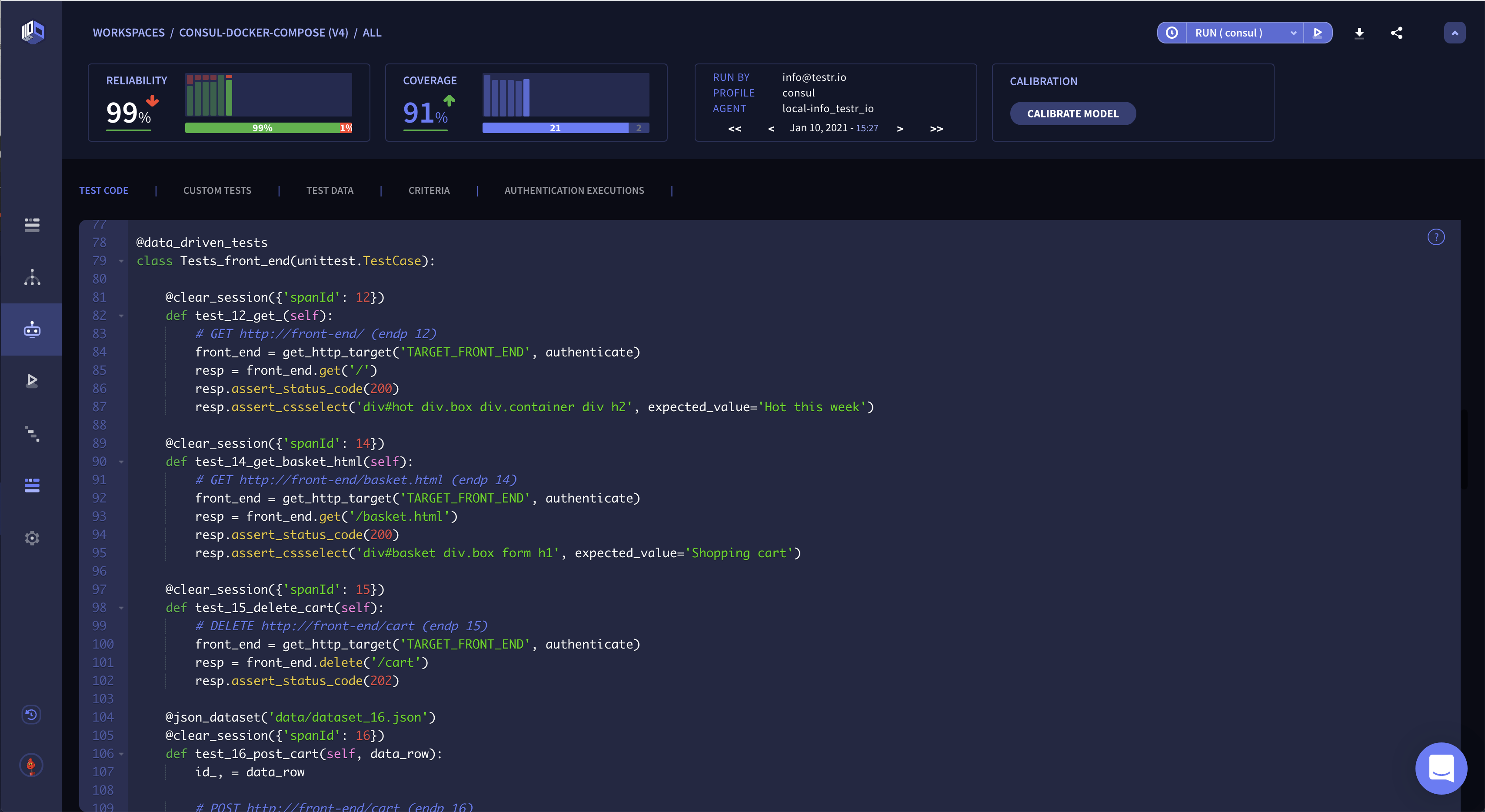1485x812 pixels.
Task: Go to the previous run with single left arrow
Action: pyautogui.click(x=771, y=129)
